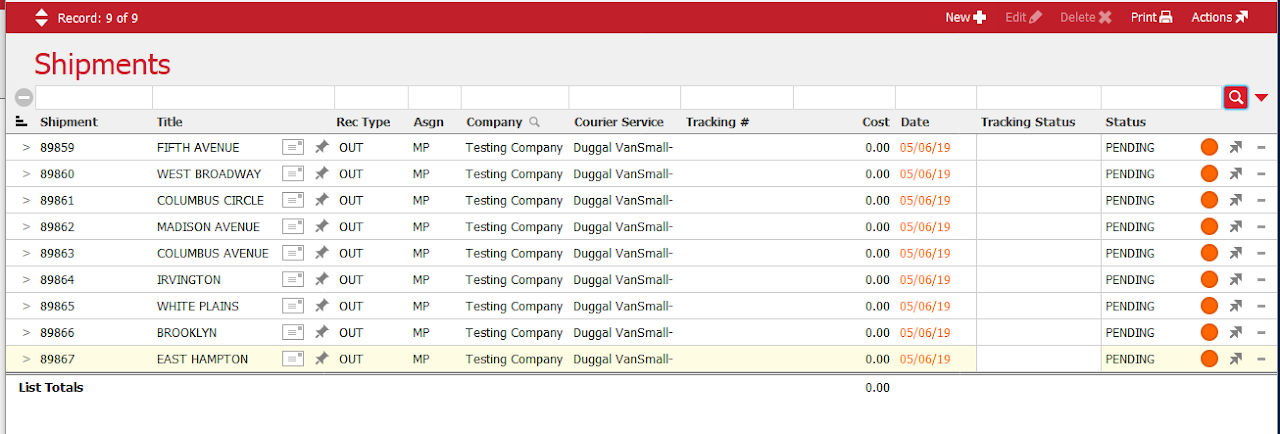
Task: Open the list sort icon beside the Shipment header
Action: coord(22,122)
